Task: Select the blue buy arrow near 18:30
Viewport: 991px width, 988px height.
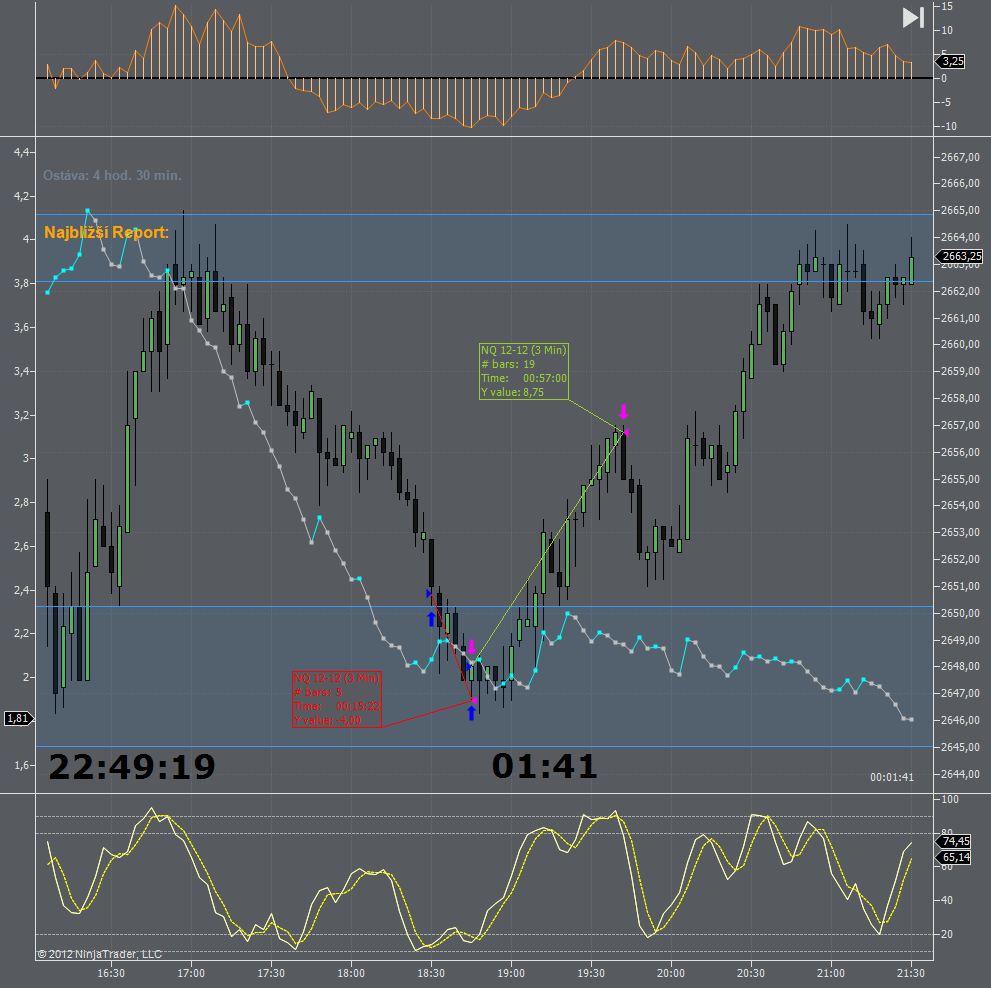Action: point(432,619)
